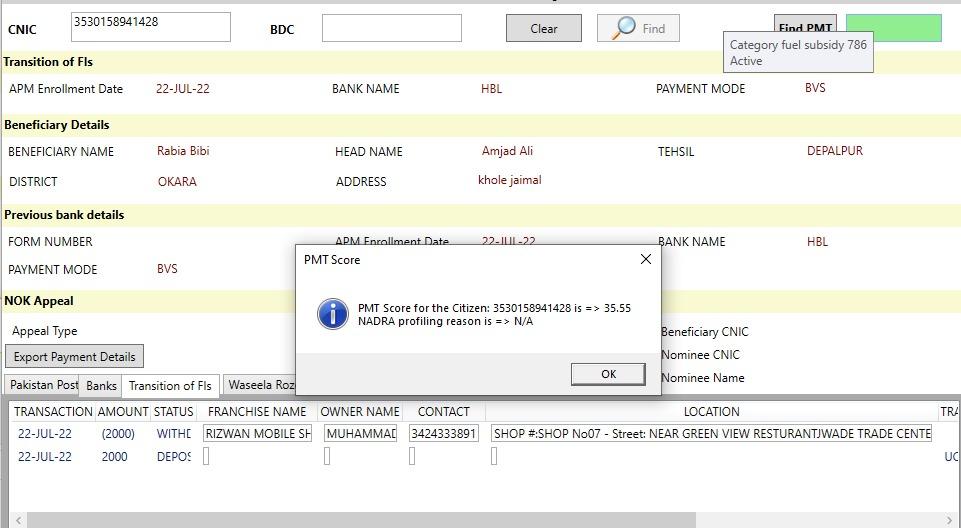Image resolution: width=961 pixels, height=528 pixels.
Task: Click contact cell 3424333891
Action: [x=444, y=434]
